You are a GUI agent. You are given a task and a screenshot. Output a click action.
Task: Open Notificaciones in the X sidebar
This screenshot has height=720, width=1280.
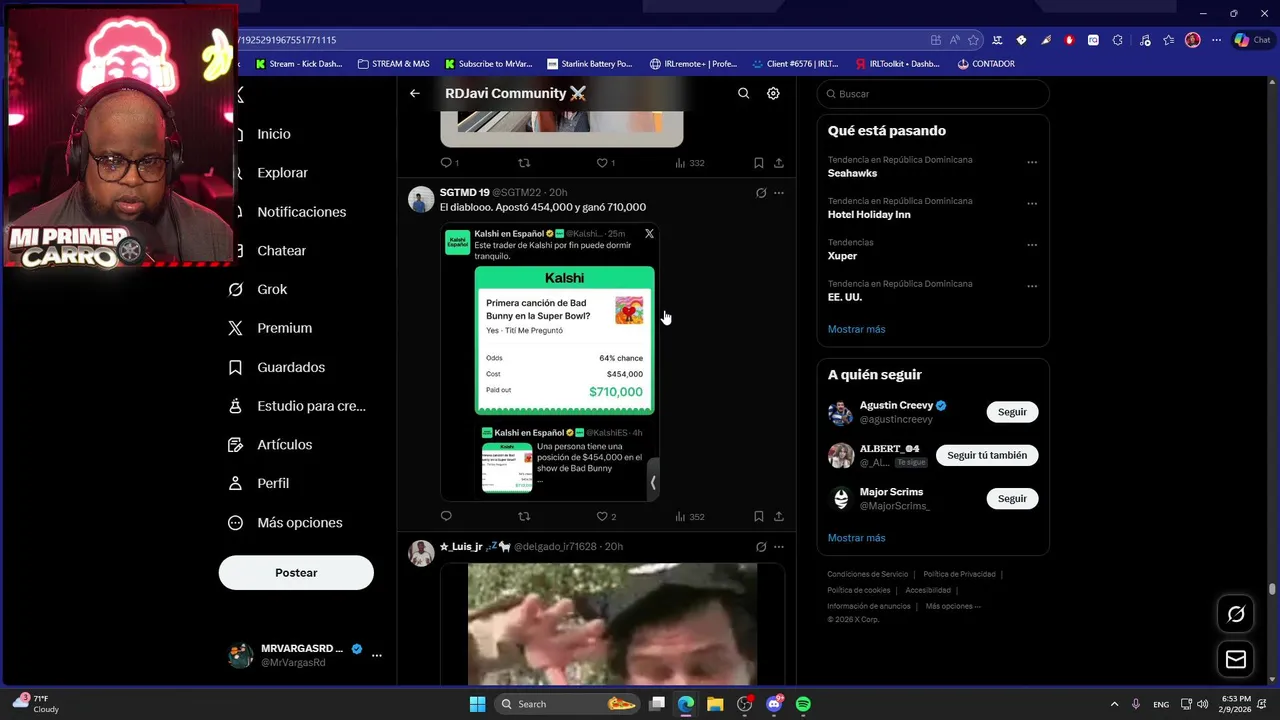coord(301,212)
